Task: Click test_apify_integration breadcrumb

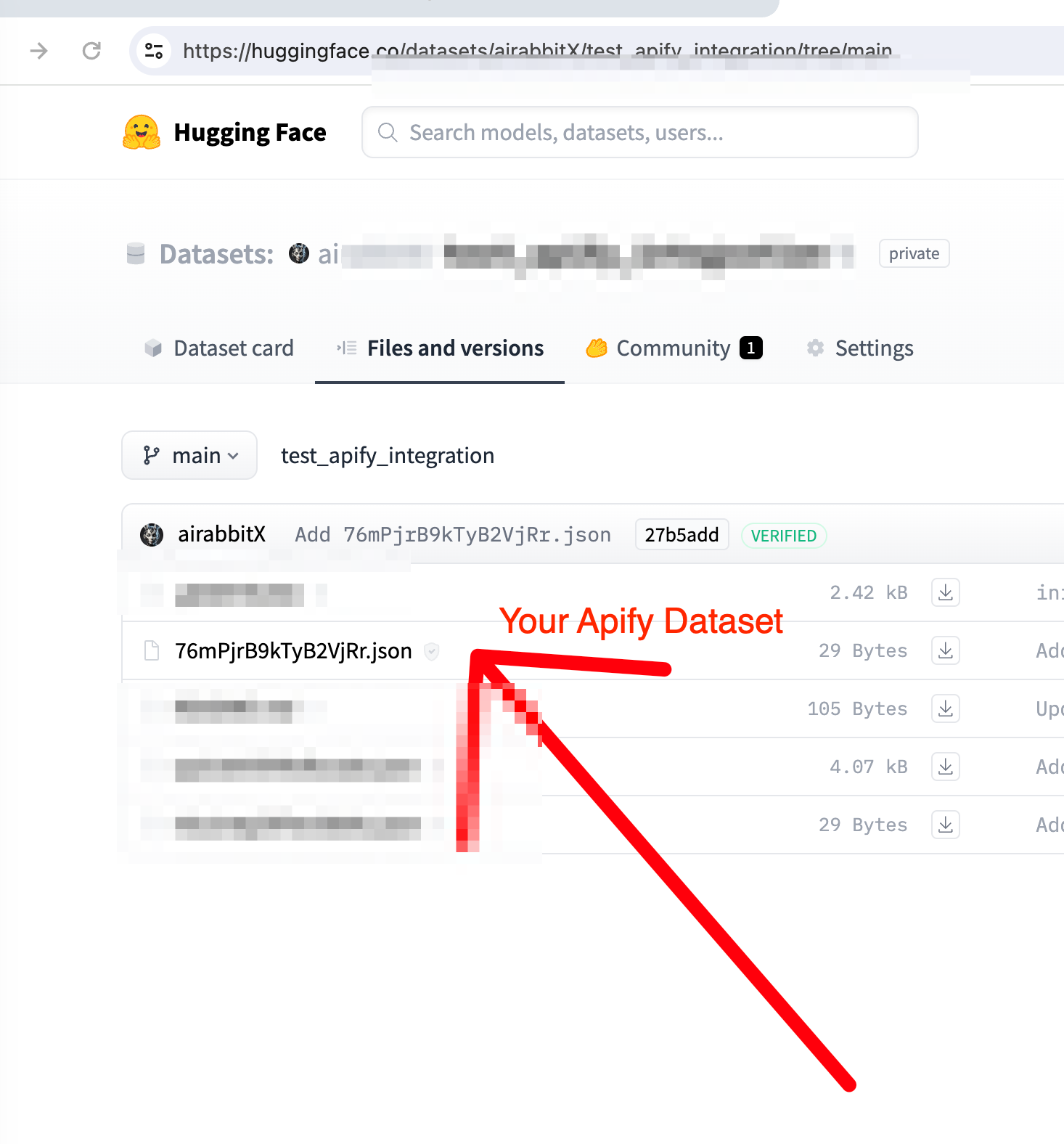Action: pyautogui.click(x=388, y=456)
